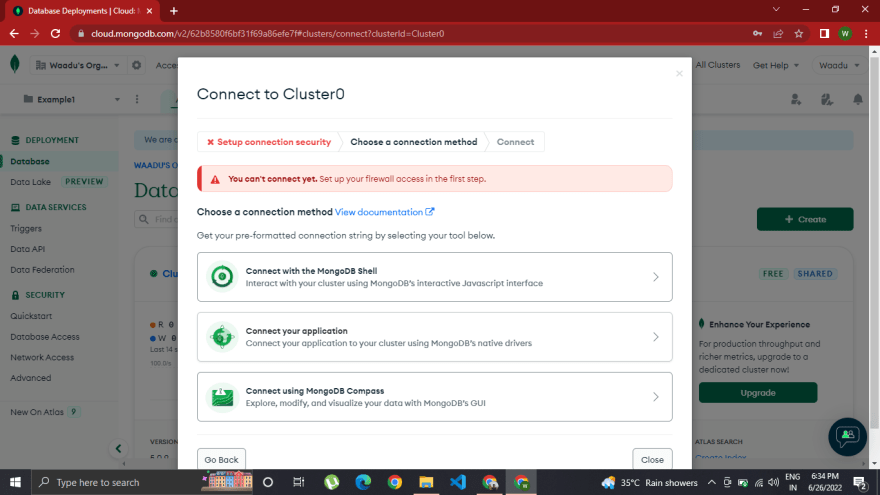Open Data Federation in sidebar
The image size is (880, 495).
pos(42,270)
